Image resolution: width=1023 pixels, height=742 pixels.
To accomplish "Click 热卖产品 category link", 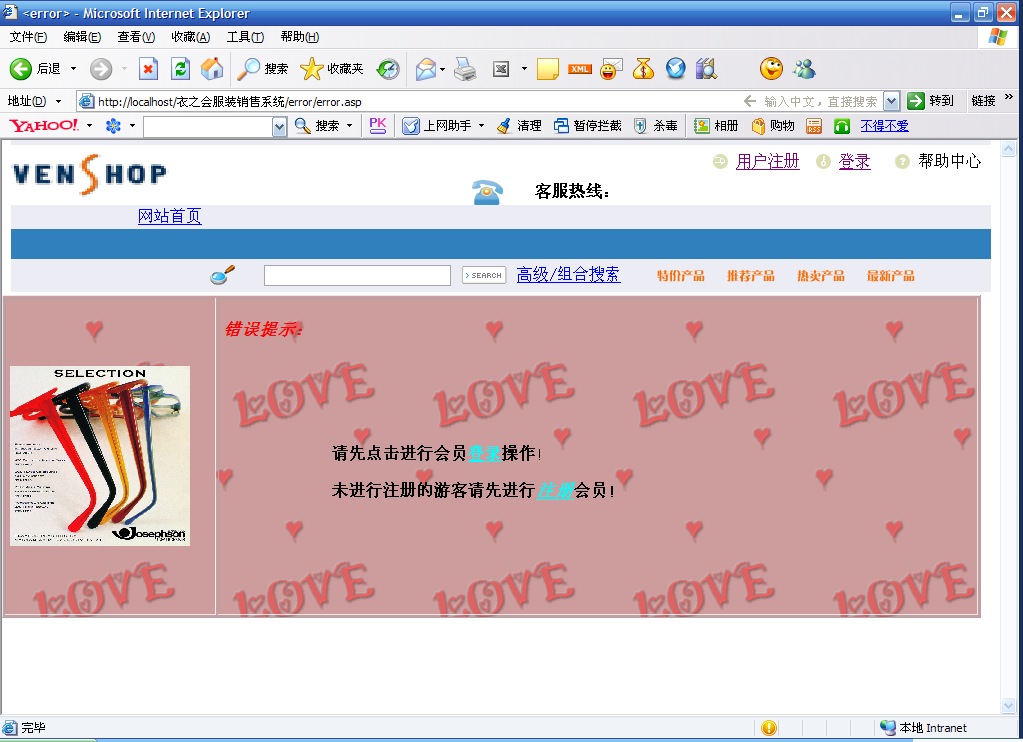I will (x=821, y=276).
